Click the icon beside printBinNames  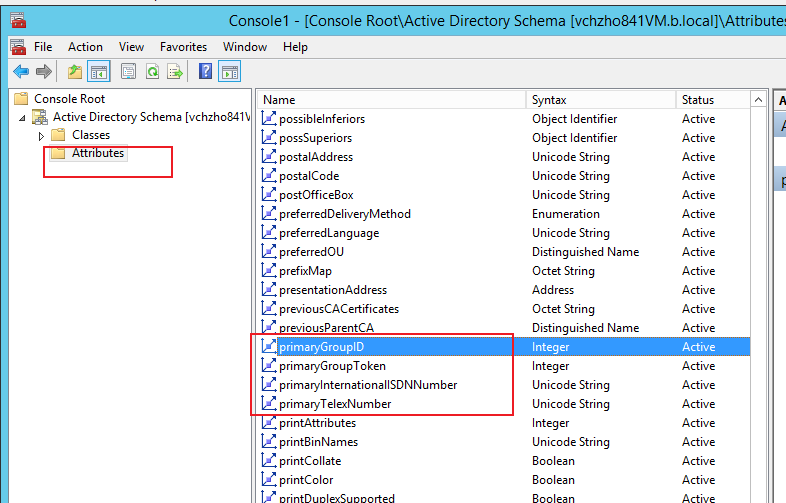pos(269,442)
